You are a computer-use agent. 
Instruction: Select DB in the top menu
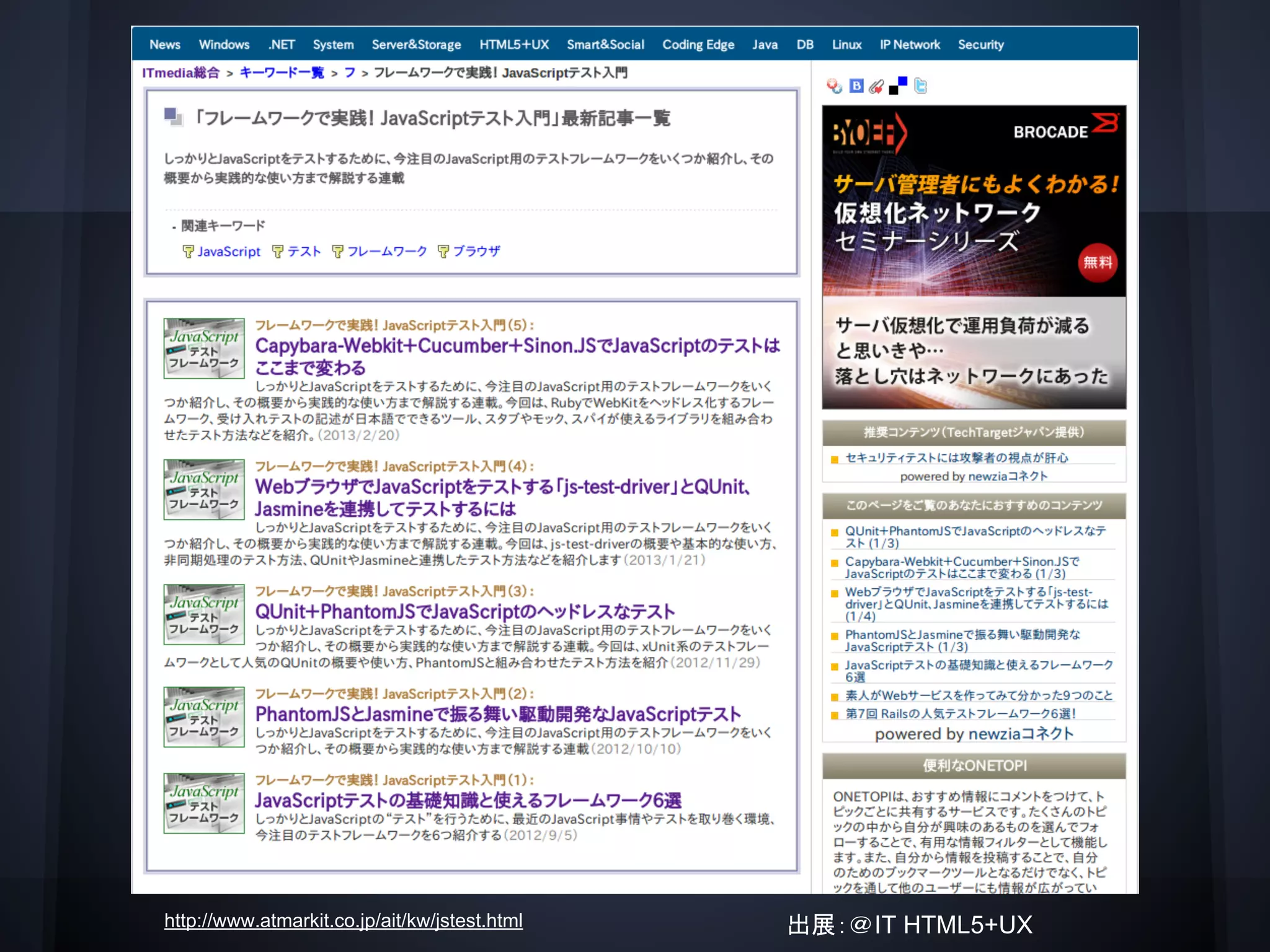[805, 45]
